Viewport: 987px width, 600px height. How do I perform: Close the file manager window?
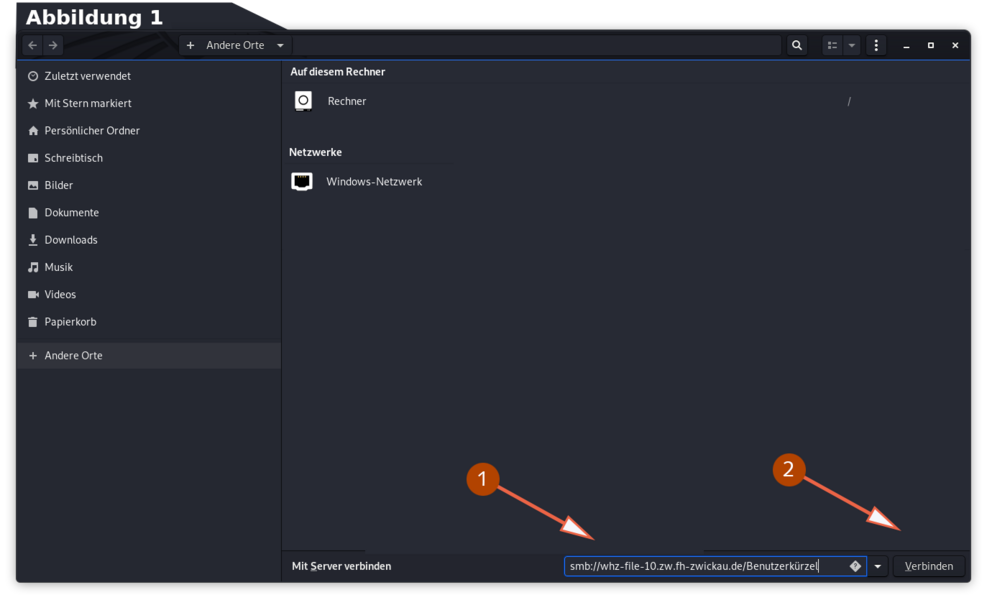[x=955, y=45]
